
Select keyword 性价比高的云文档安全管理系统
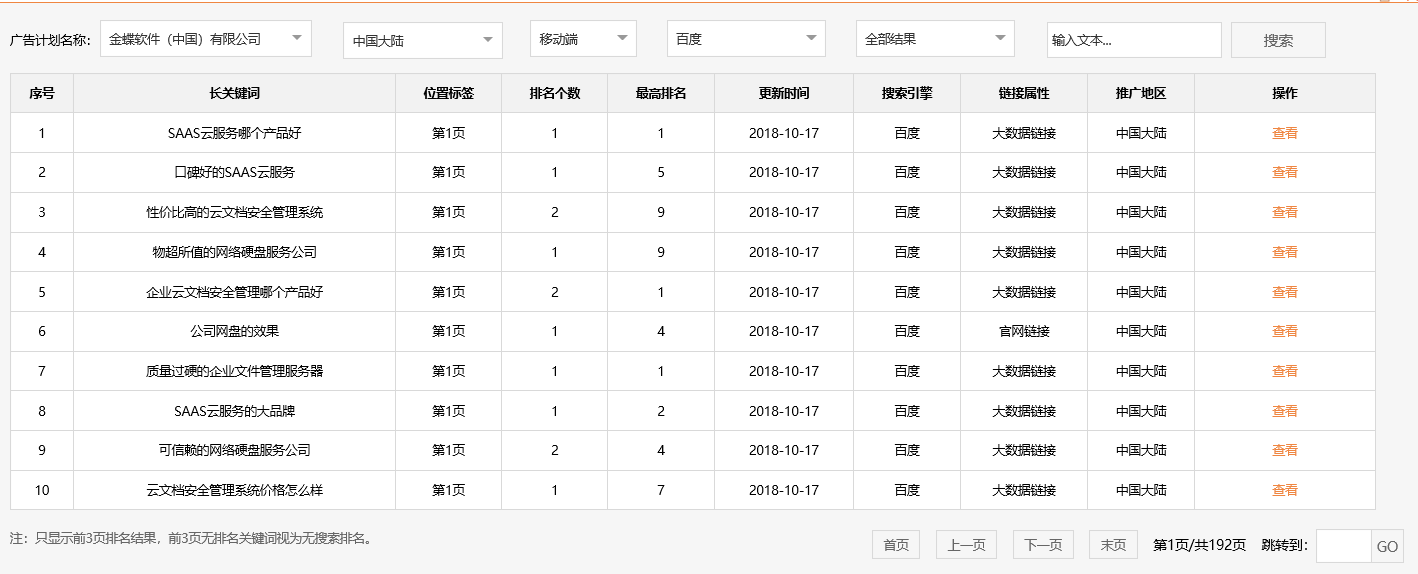[x=235, y=212]
